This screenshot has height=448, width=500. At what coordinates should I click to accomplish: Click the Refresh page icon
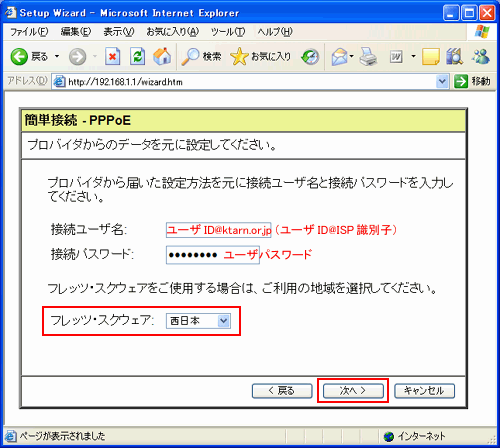point(137,56)
